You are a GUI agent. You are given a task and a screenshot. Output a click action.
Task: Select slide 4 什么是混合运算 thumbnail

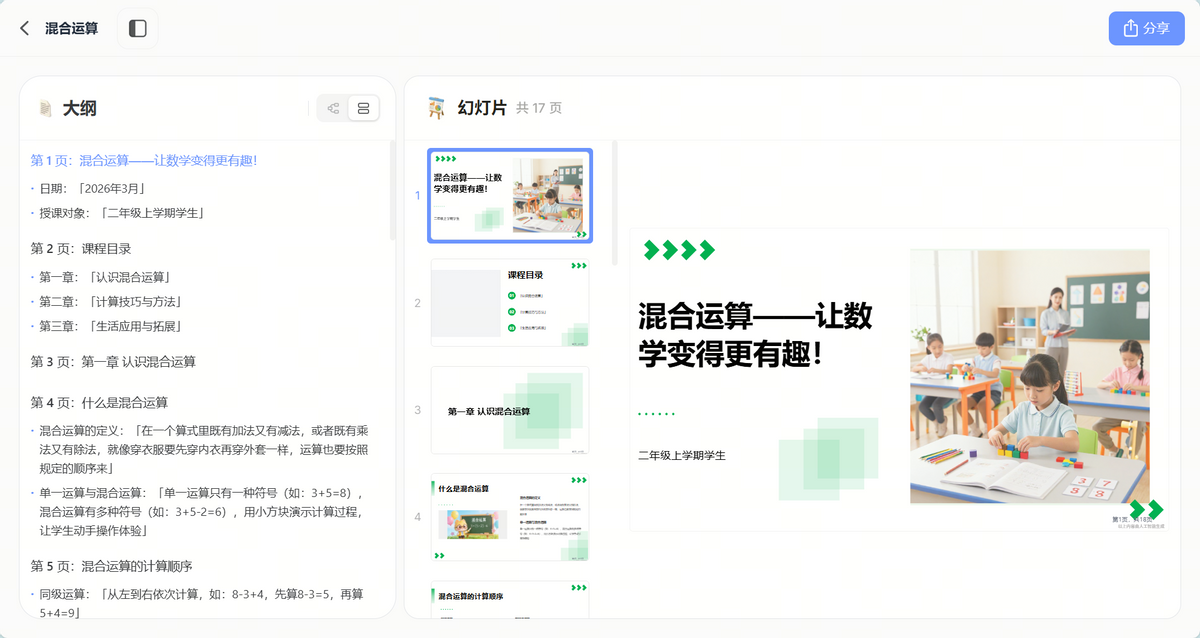(x=510, y=517)
